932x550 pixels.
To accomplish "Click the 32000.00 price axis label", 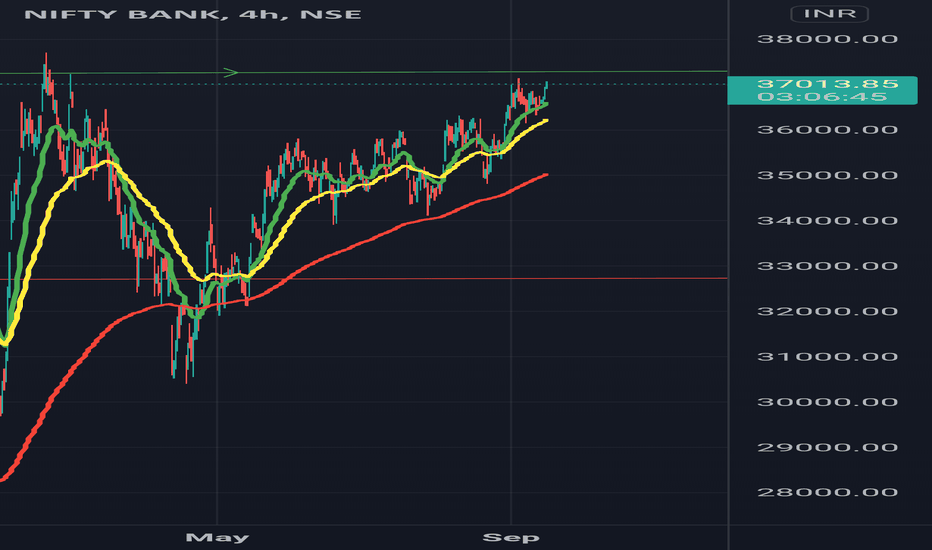I will 827,311.
